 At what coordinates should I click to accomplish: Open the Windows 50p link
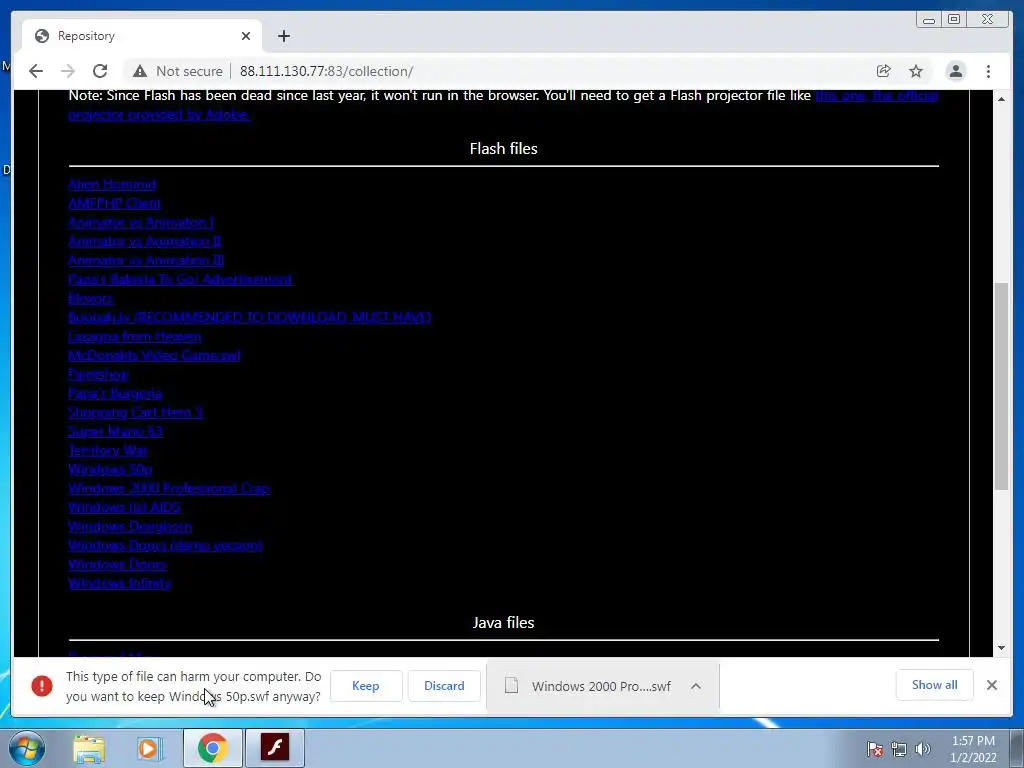[110, 469]
